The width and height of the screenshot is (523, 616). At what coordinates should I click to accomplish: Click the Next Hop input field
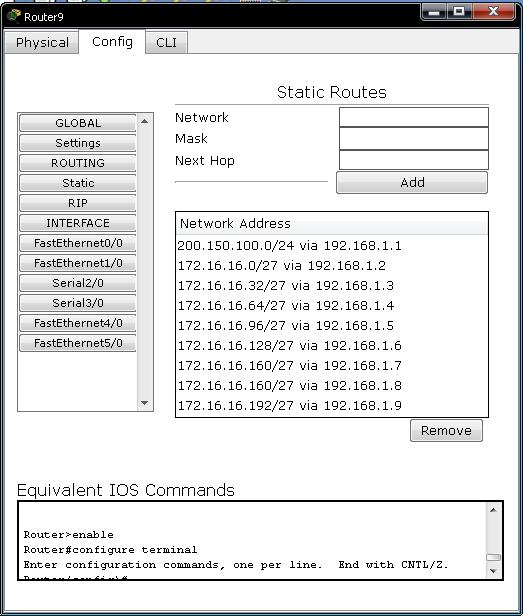click(414, 160)
